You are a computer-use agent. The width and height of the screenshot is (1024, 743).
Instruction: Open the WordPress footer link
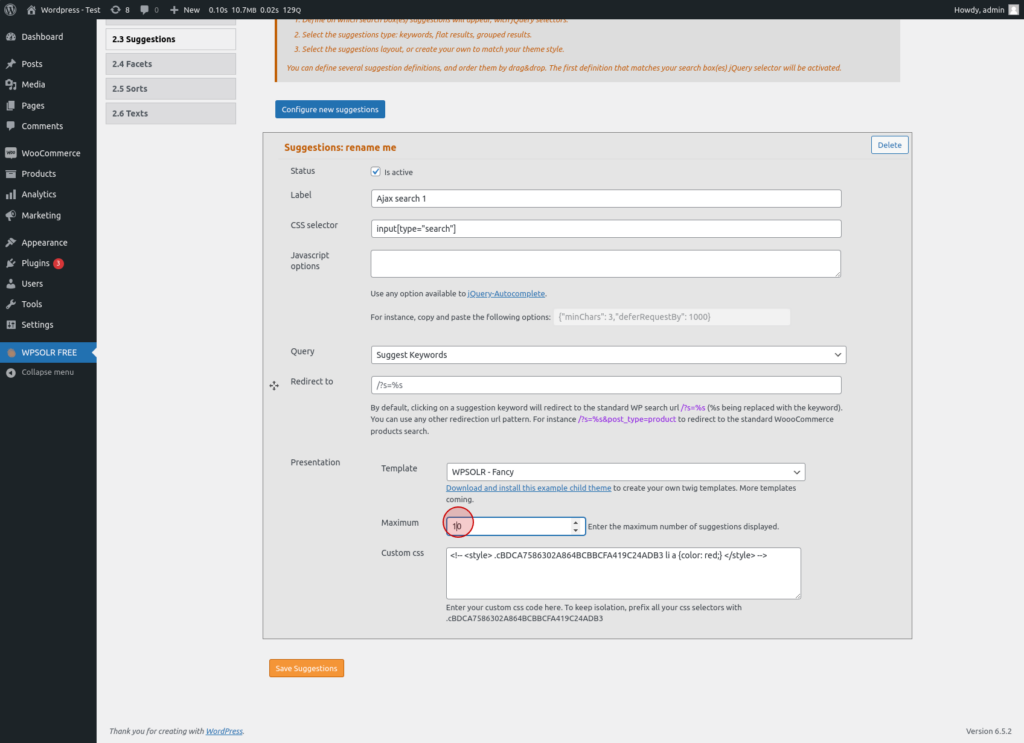(224, 731)
